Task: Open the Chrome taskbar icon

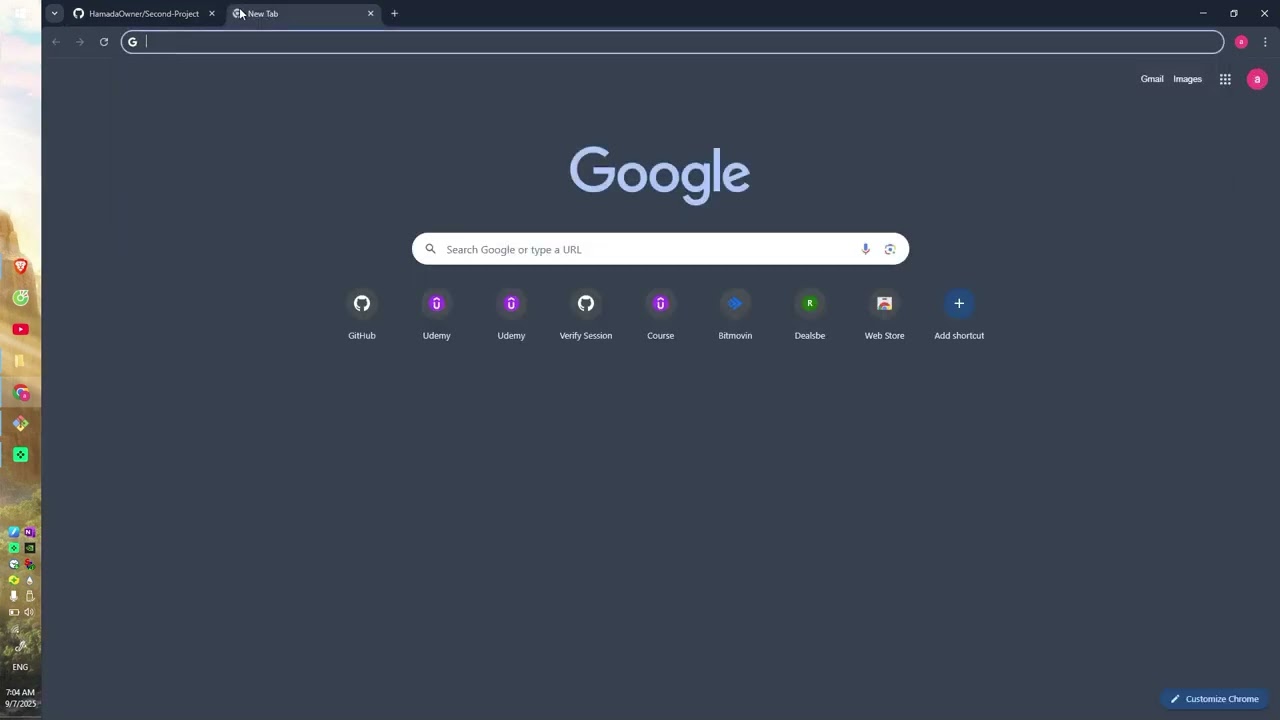Action: [20, 392]
